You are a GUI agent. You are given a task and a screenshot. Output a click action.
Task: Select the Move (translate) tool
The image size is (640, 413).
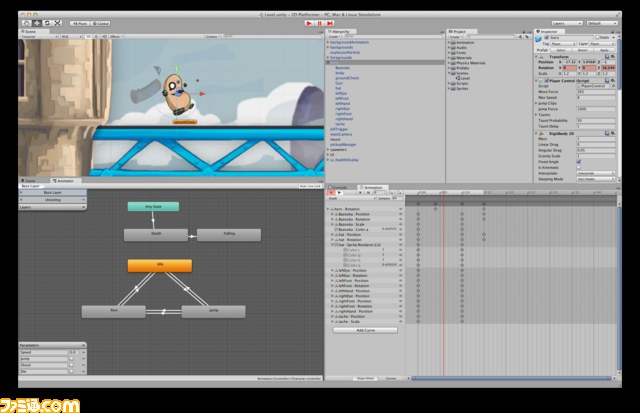pos(37,23)
